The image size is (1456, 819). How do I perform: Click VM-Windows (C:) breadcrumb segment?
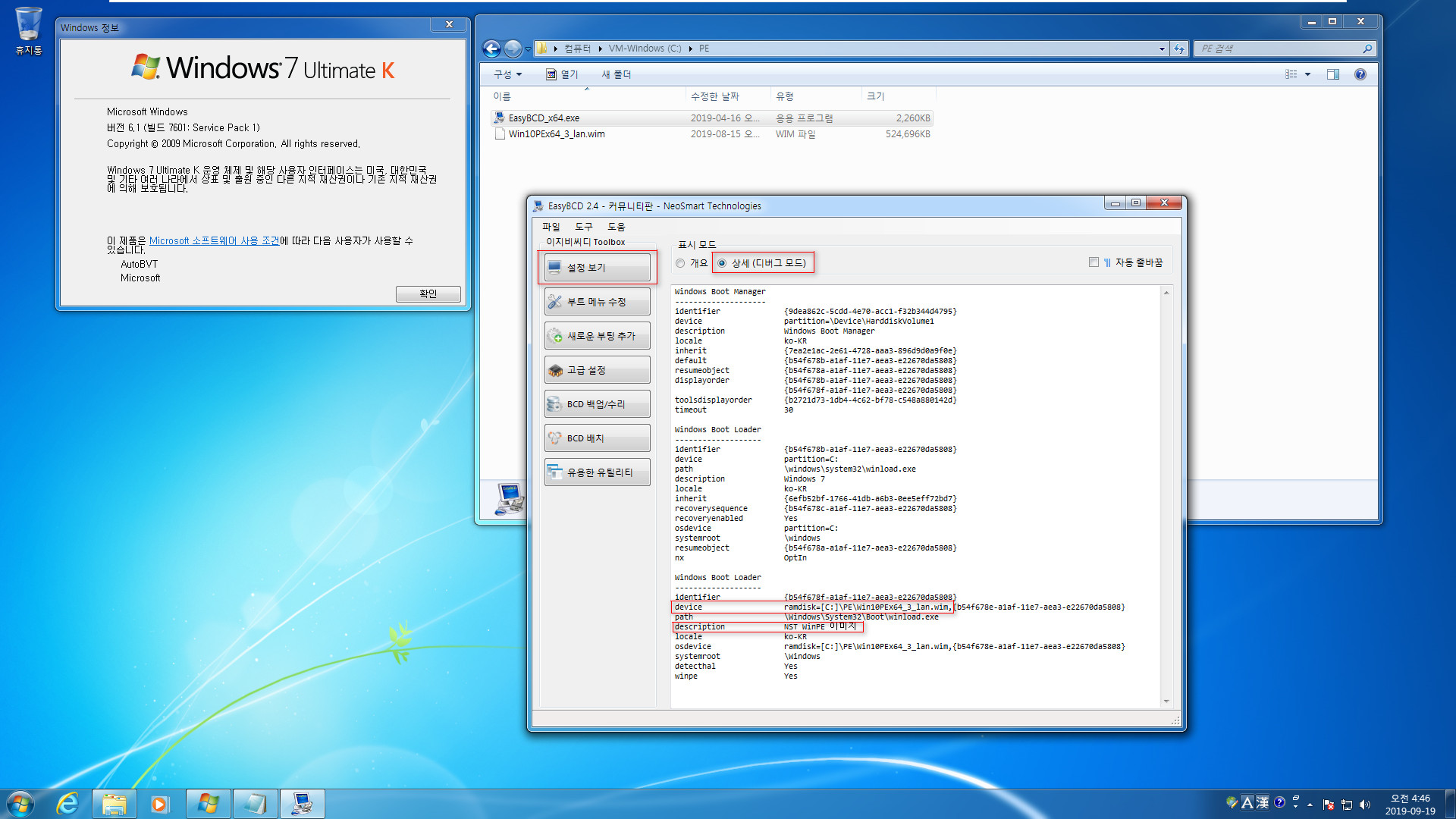645,49
